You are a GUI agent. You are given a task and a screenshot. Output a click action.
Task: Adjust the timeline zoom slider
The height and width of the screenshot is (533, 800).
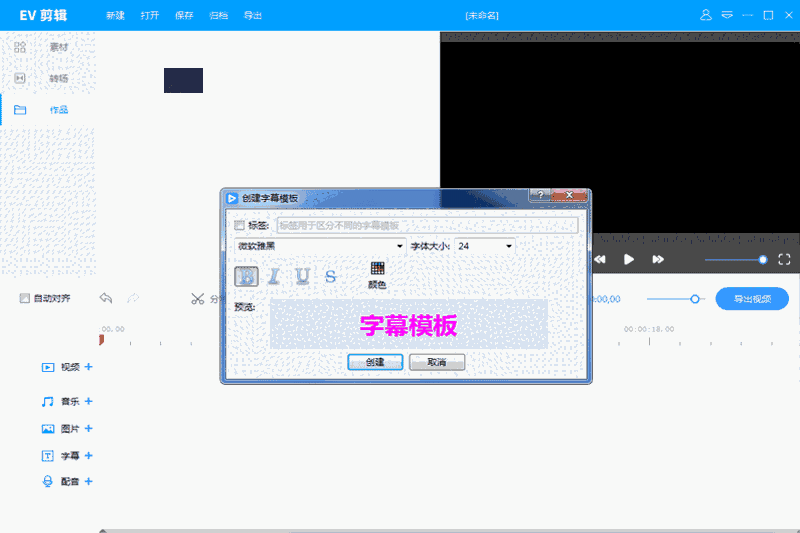click(676, 299)
